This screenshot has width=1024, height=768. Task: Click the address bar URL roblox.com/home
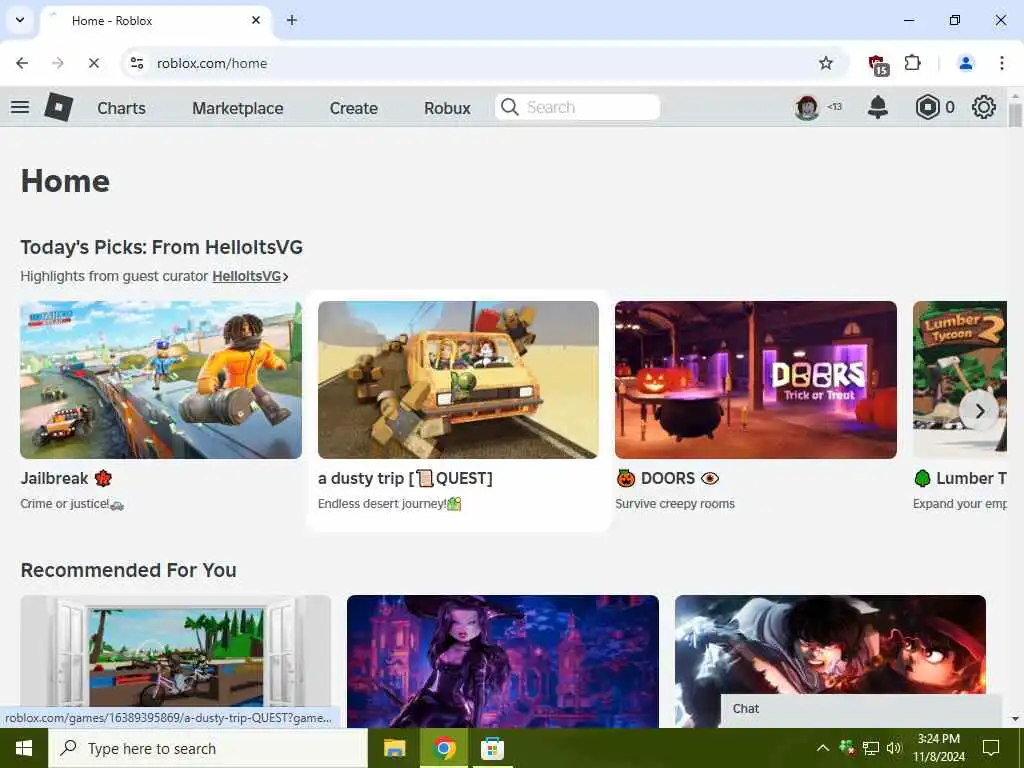pos(212,63)
